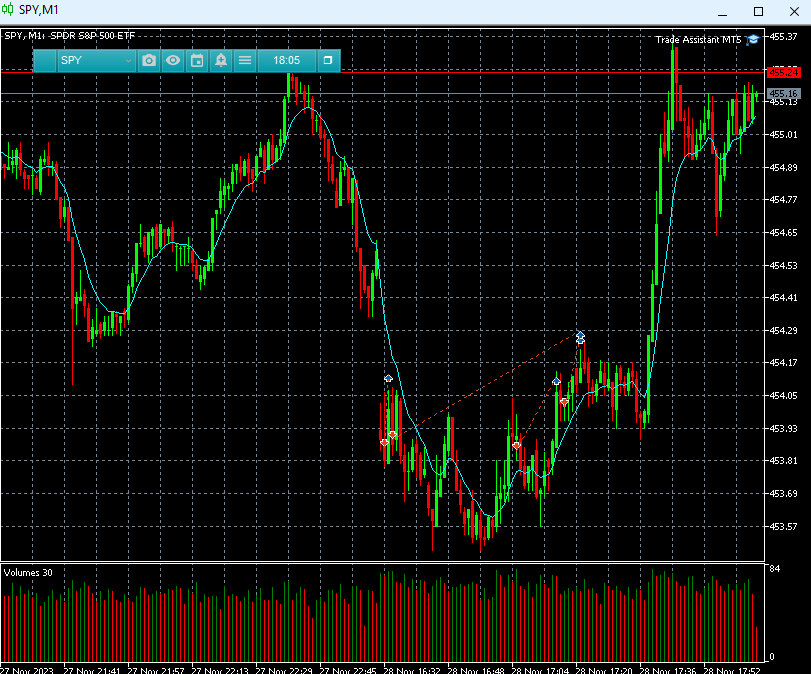Screen dimensions: 811x674
Task: Click the 454.05 price axis label
Action: pos(783,396)
